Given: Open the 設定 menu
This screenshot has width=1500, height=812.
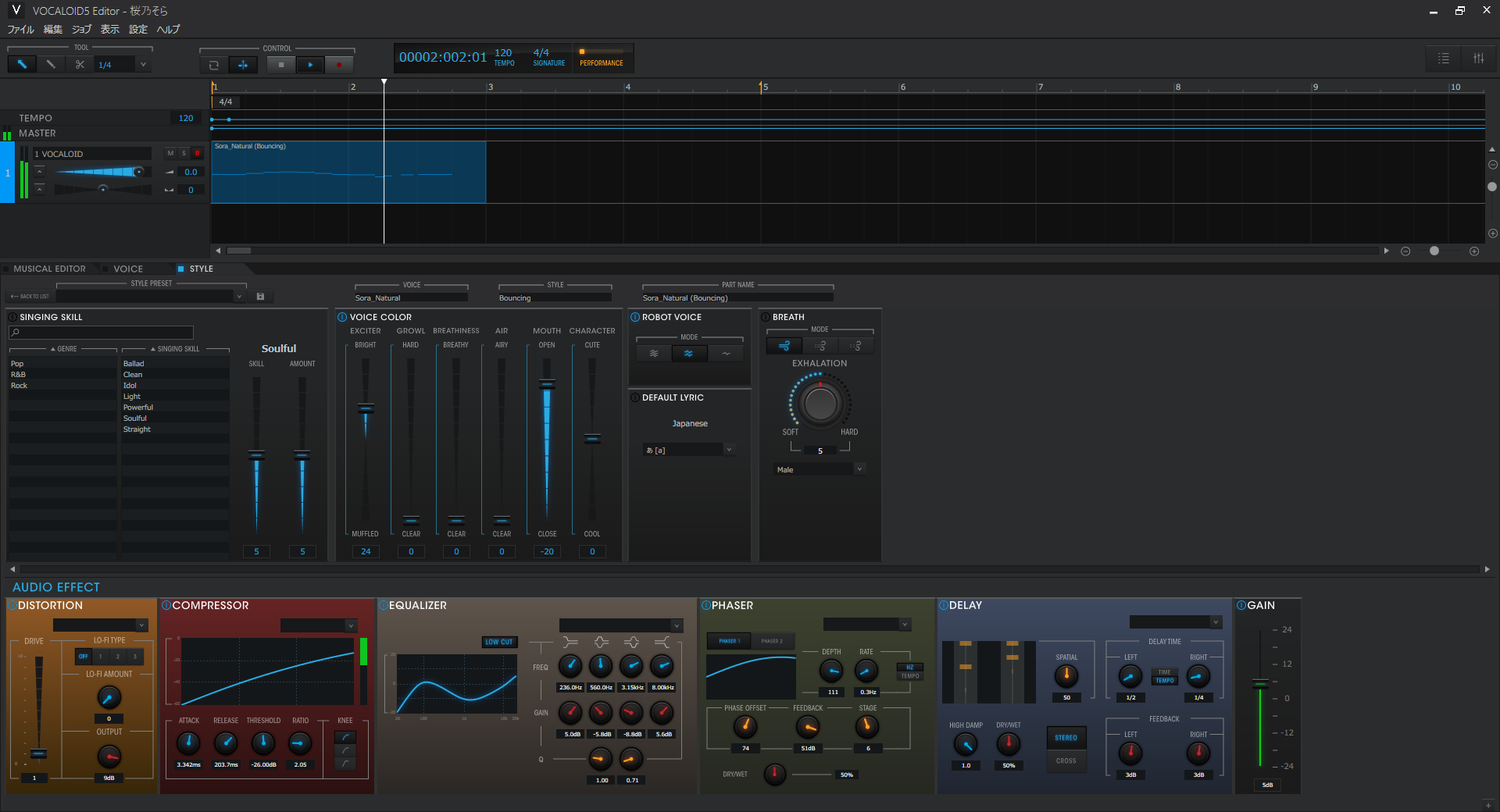Looking at the screenshot, I should coord(138,30).
